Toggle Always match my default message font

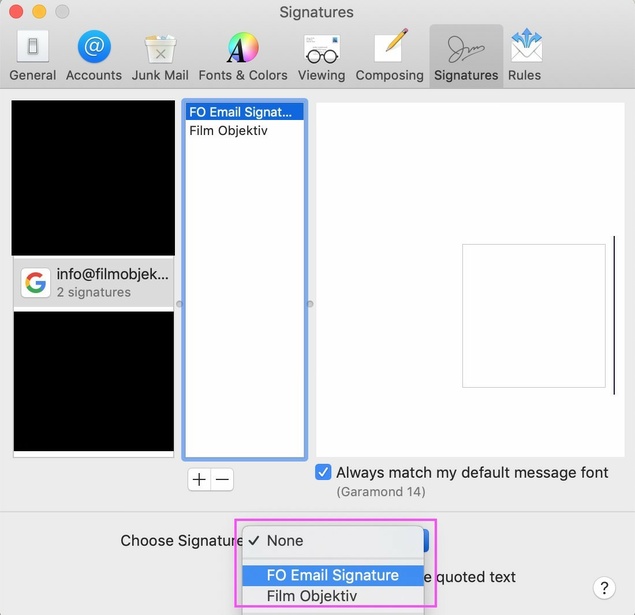point(324,473)
